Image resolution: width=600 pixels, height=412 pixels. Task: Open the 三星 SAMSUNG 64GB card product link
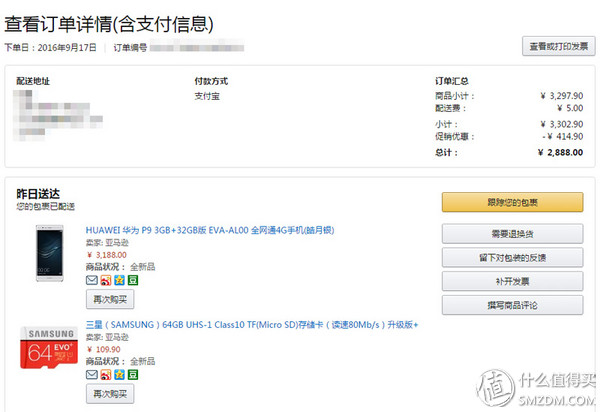coord(252,325)
